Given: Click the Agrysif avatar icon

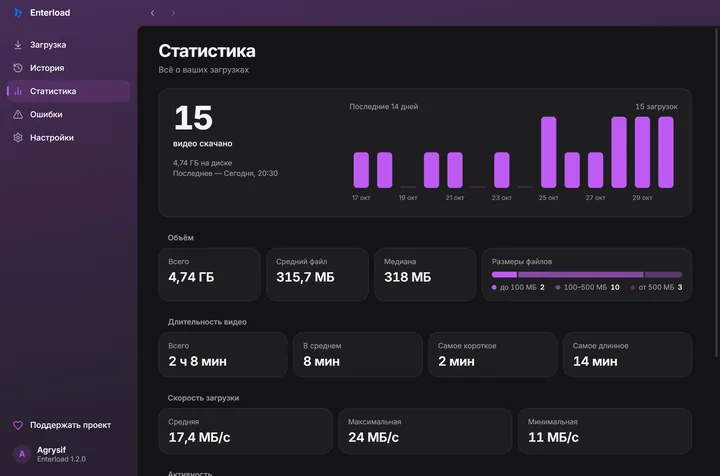Looking at the screenshot, I should (x=22, y=454).
